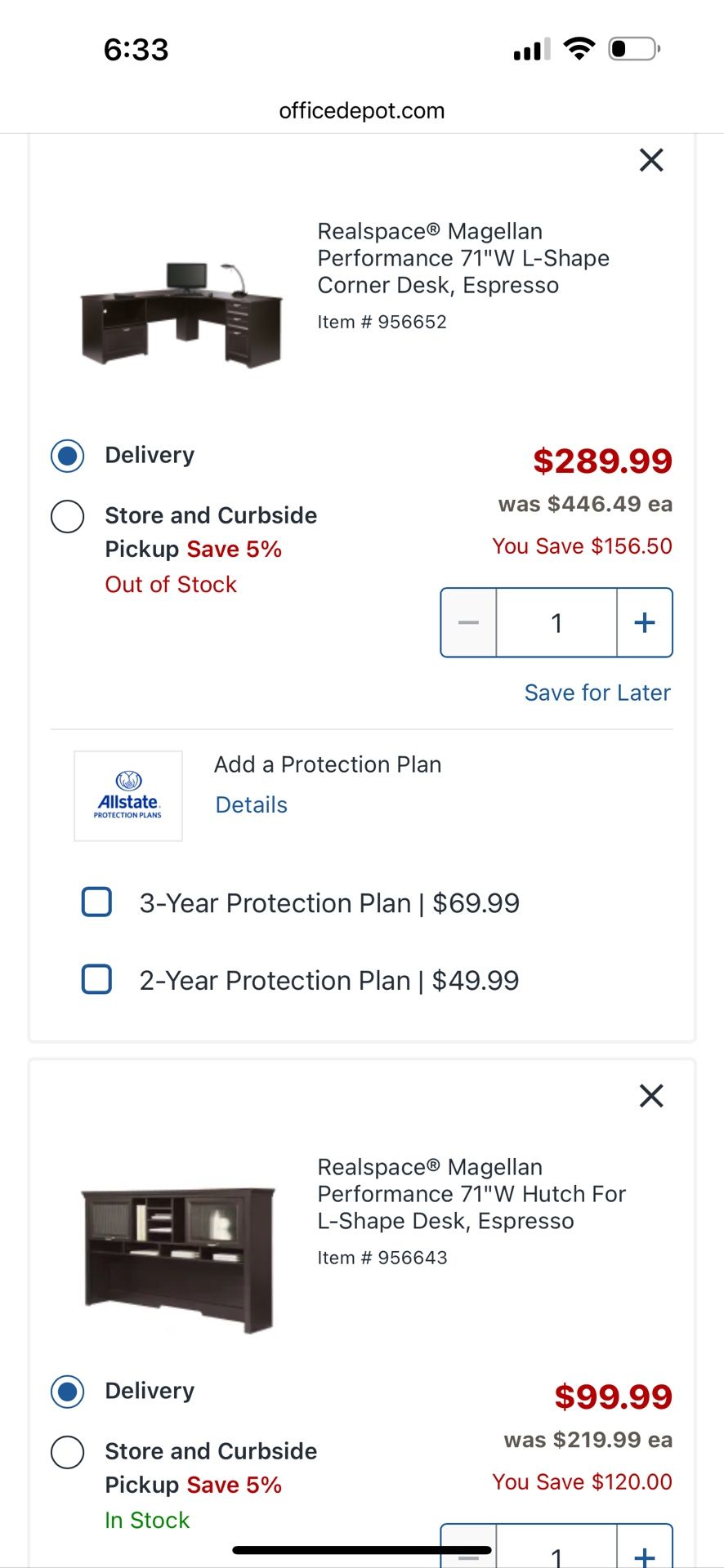The width and height of the screenshot is (724, 1568).
Task: Click the corner desk quantity field
Action: [556, 623]
